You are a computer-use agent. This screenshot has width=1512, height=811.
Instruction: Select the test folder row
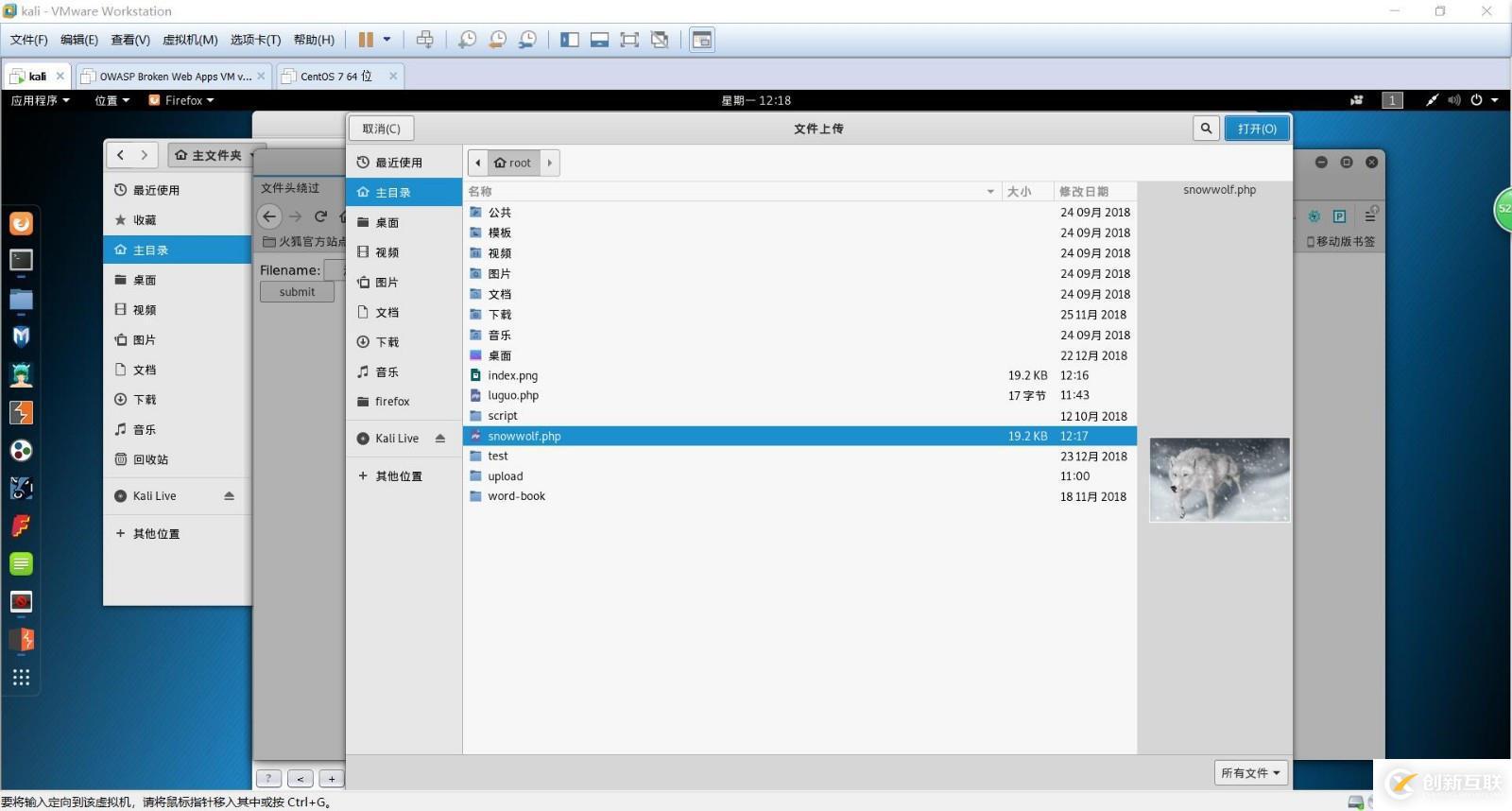point(799,457)
